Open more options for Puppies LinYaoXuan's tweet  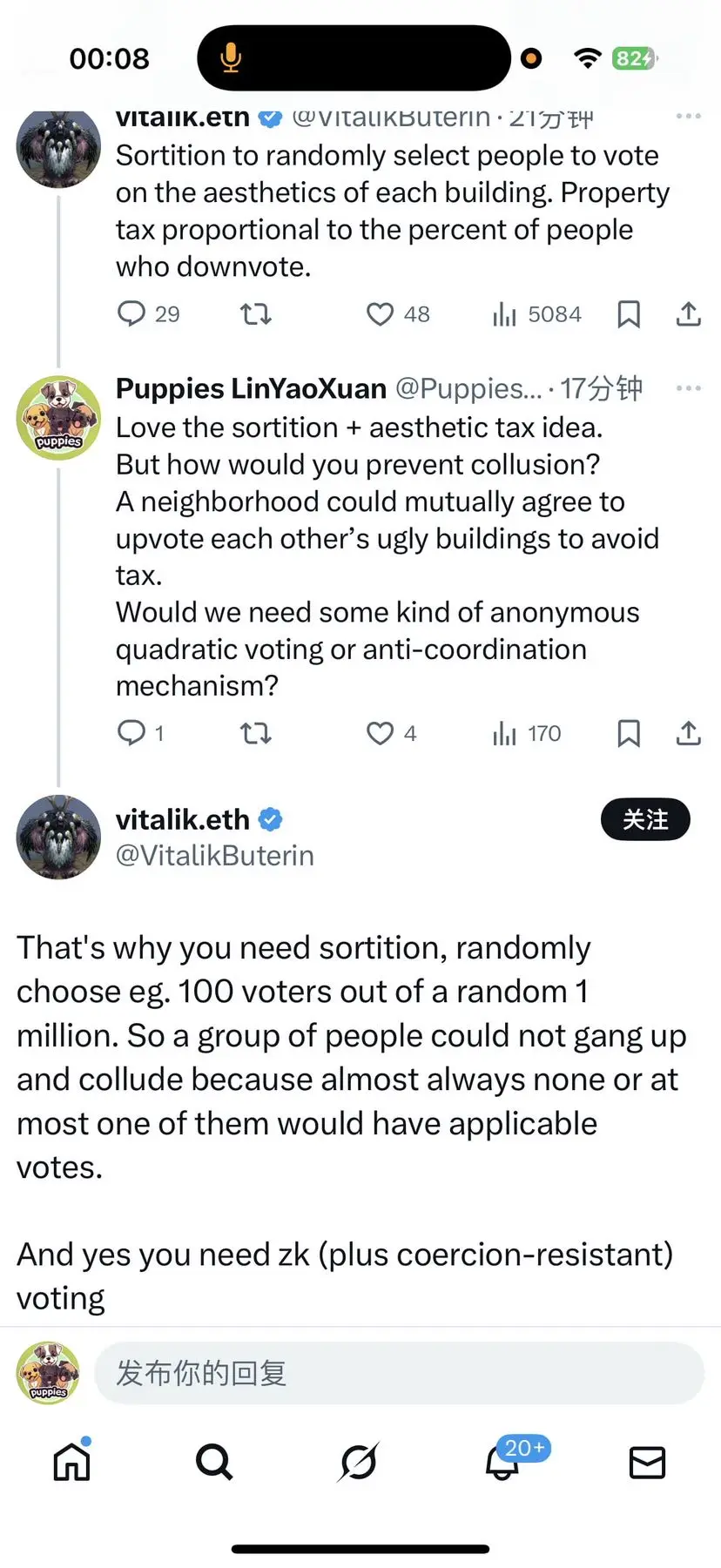688,388
